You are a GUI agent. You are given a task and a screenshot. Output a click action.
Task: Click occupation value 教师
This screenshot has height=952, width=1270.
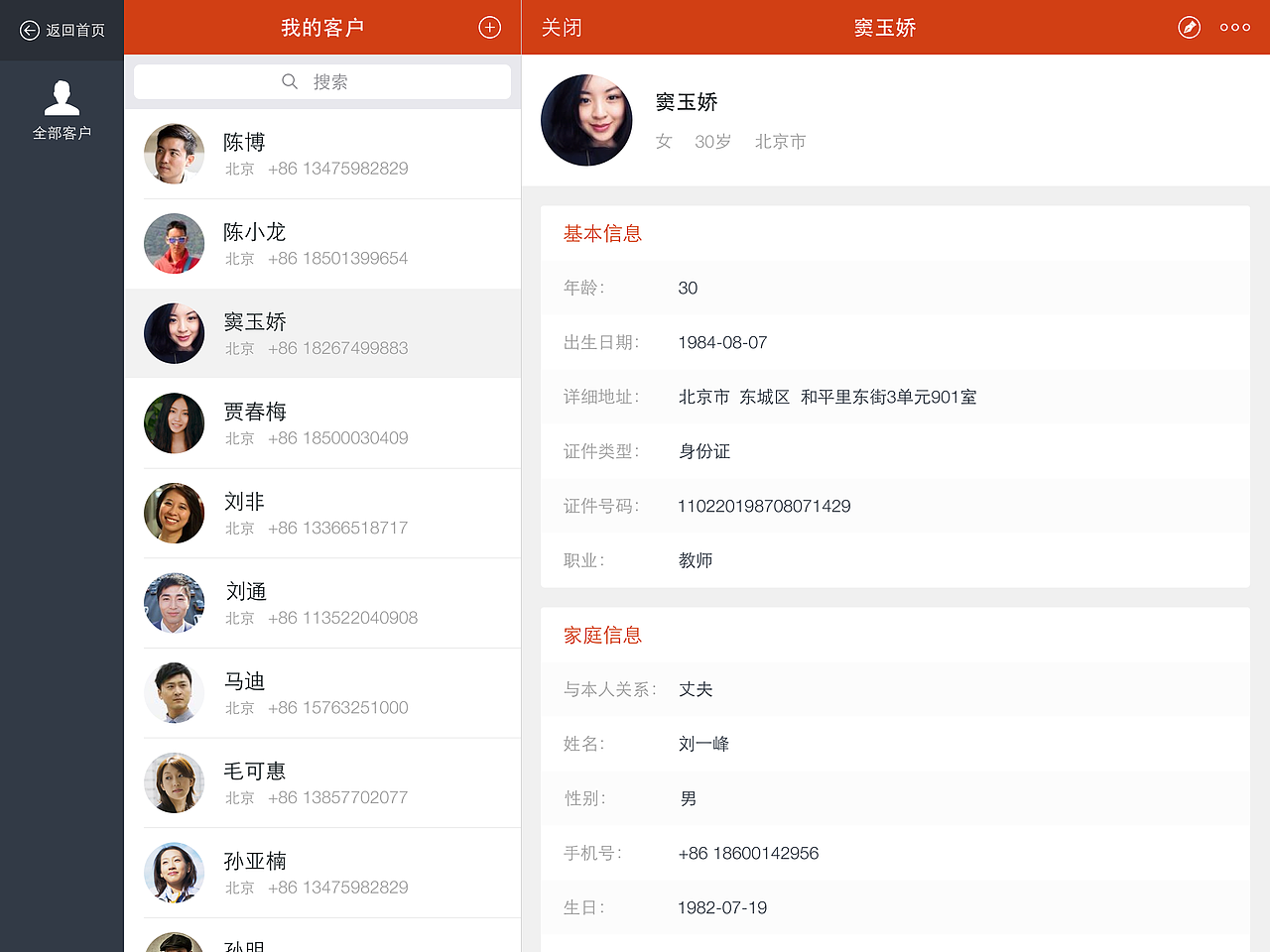pyautogui.click(x=696, y=560)
